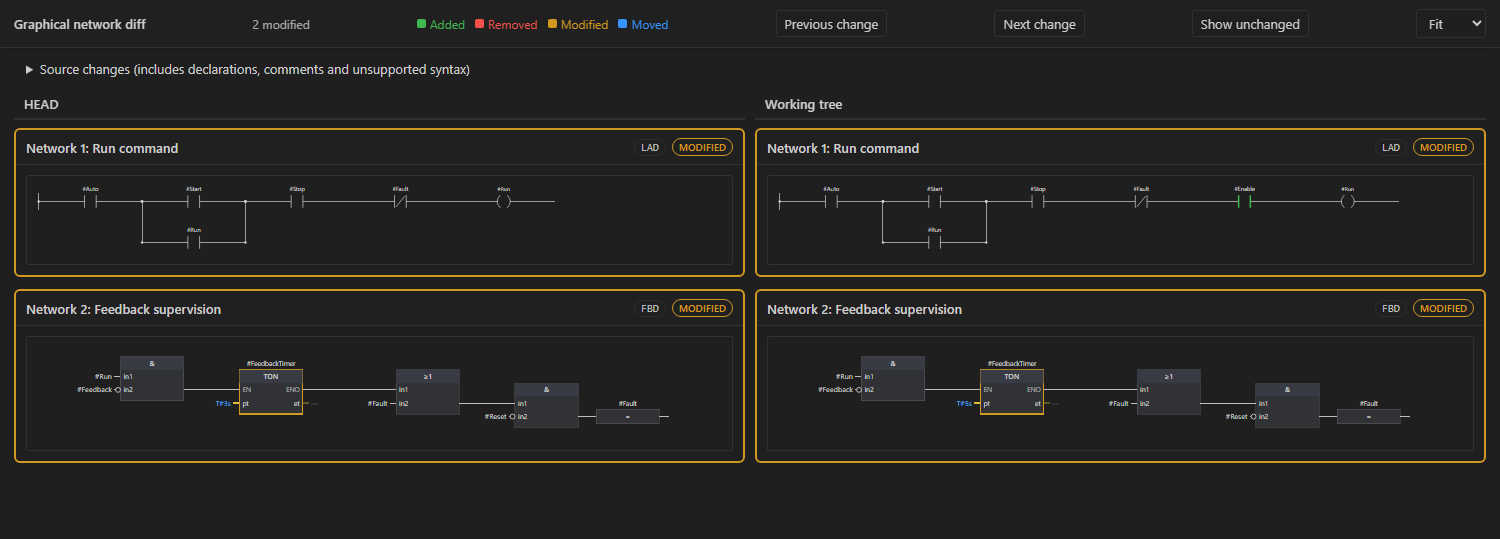The image size is (1500, 539).
Task: Click the T#5s timer preset value
Action: (964, 404)
